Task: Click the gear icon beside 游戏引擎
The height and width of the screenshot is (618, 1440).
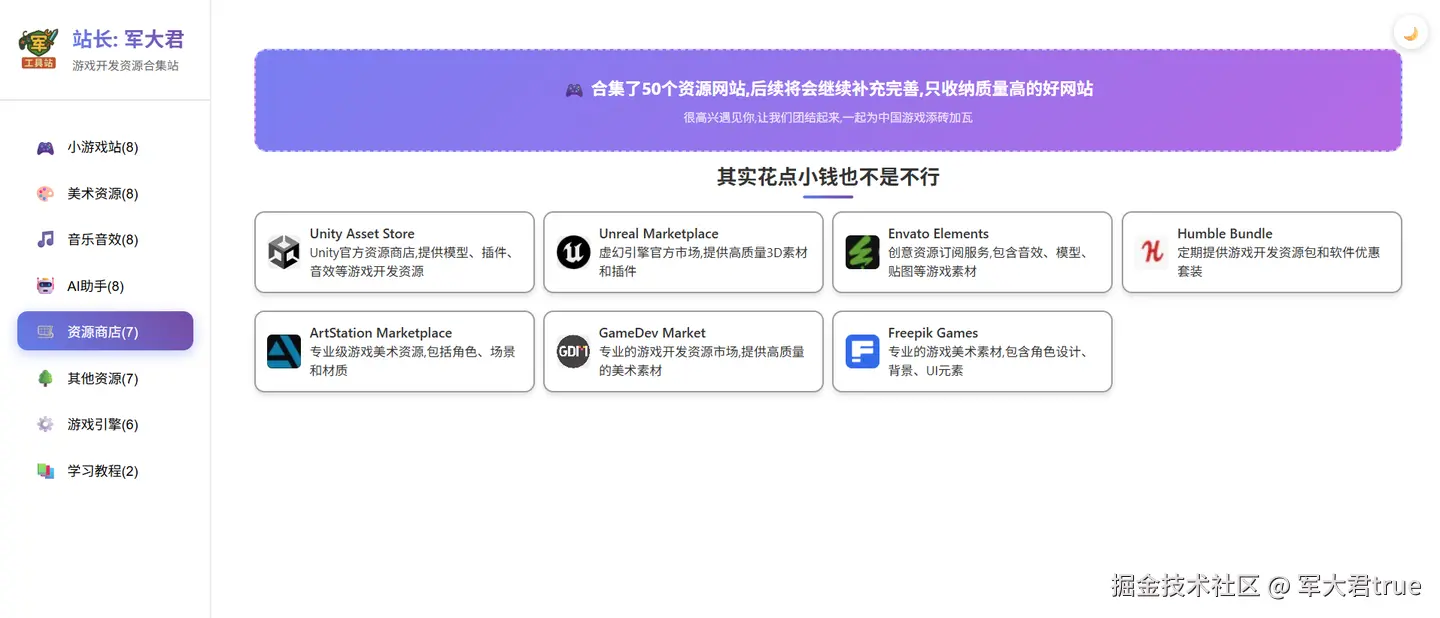Action: coord(45,425)
